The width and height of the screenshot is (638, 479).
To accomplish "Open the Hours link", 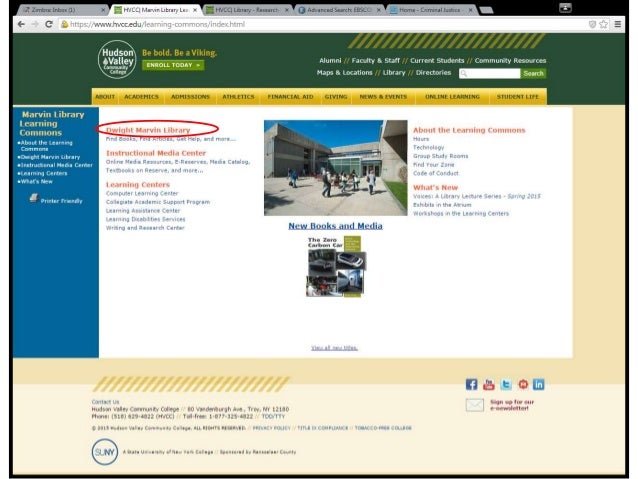I will pyautogui.click(x=421, y=139).
